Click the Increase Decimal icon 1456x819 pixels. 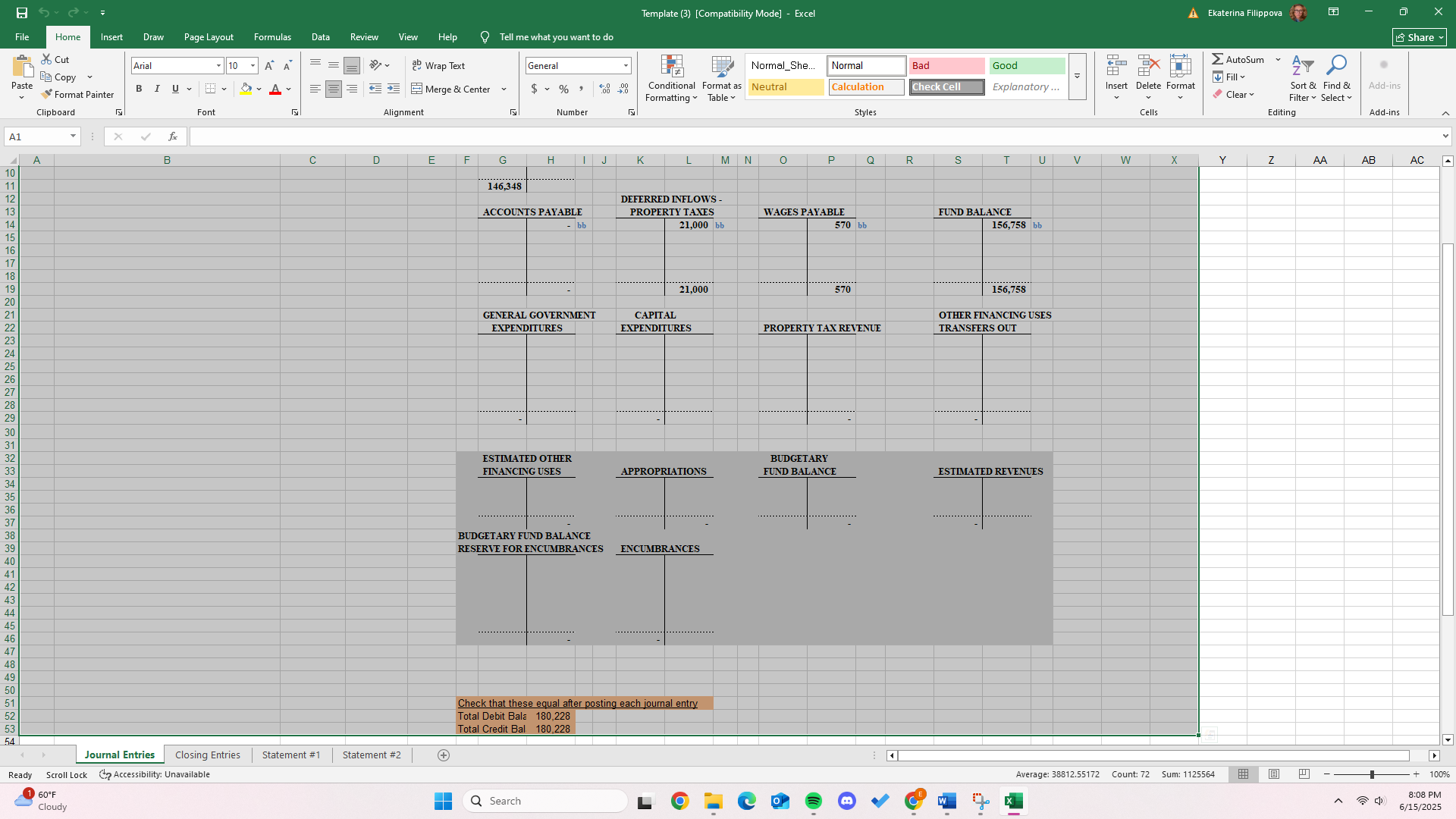coord(604,89)
